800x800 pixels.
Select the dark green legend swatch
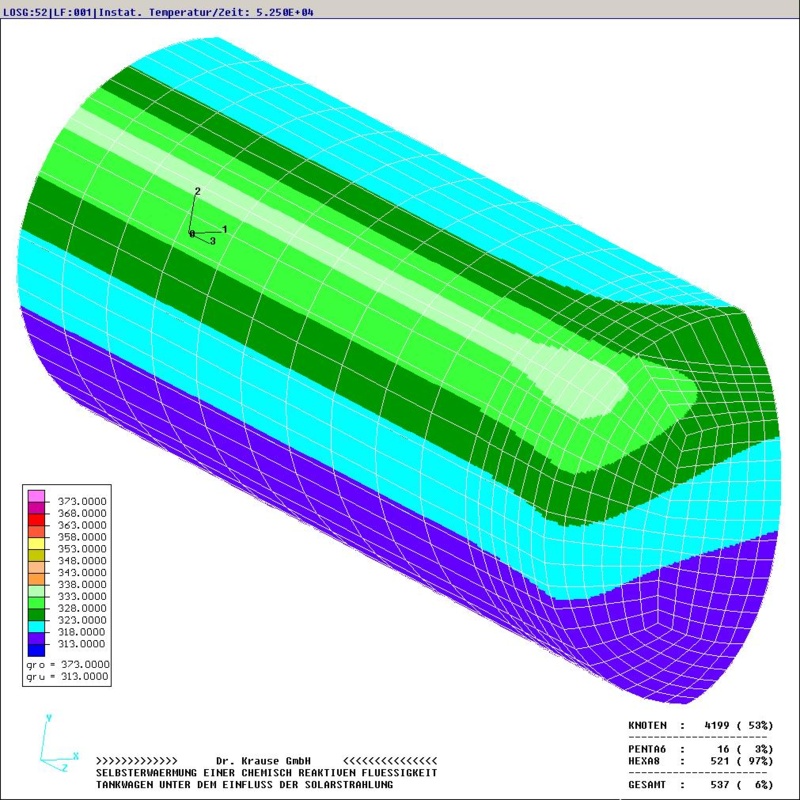coord(36,615)
